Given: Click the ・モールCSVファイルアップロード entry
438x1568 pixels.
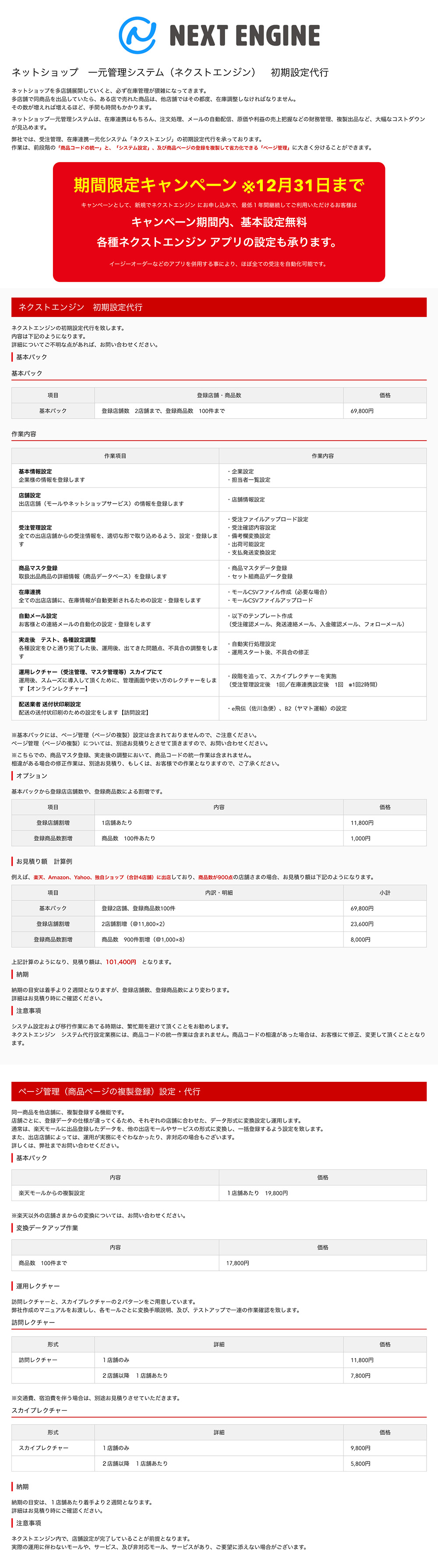Looking at the screenshot, I should 270,600.
